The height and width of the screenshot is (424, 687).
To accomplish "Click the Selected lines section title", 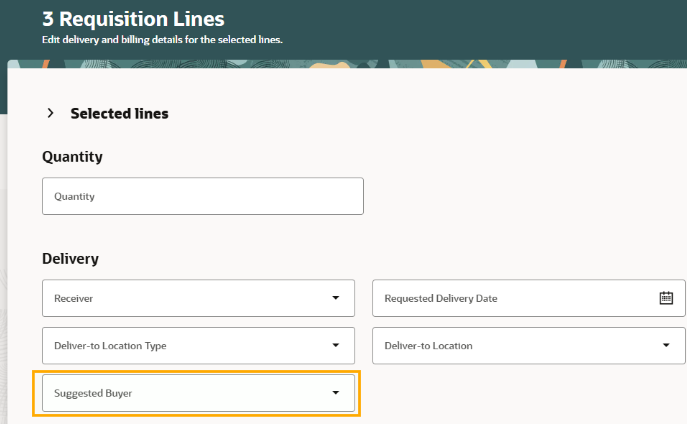I will [x=119, y=114].
